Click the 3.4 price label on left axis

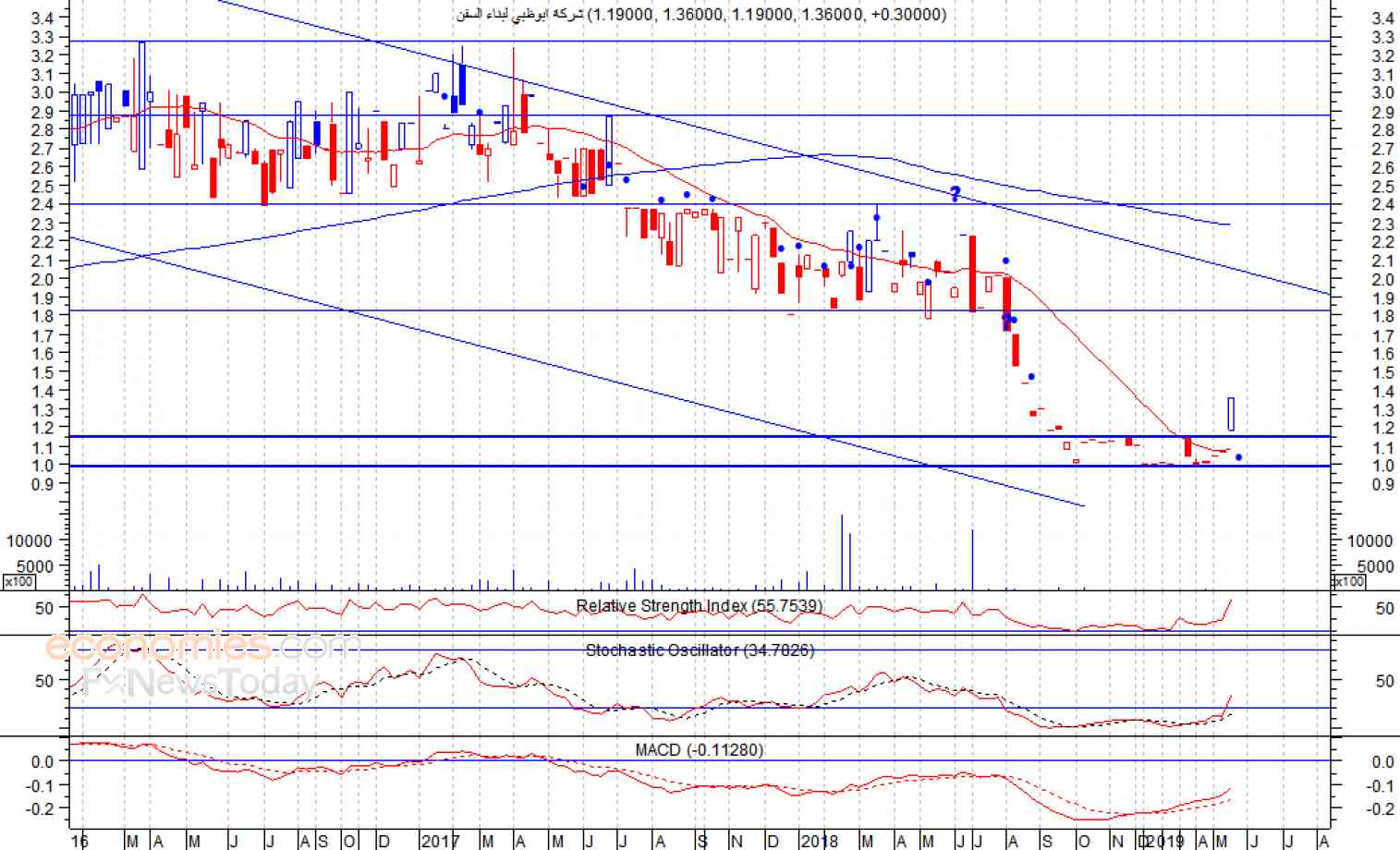[x=43, y=18]
